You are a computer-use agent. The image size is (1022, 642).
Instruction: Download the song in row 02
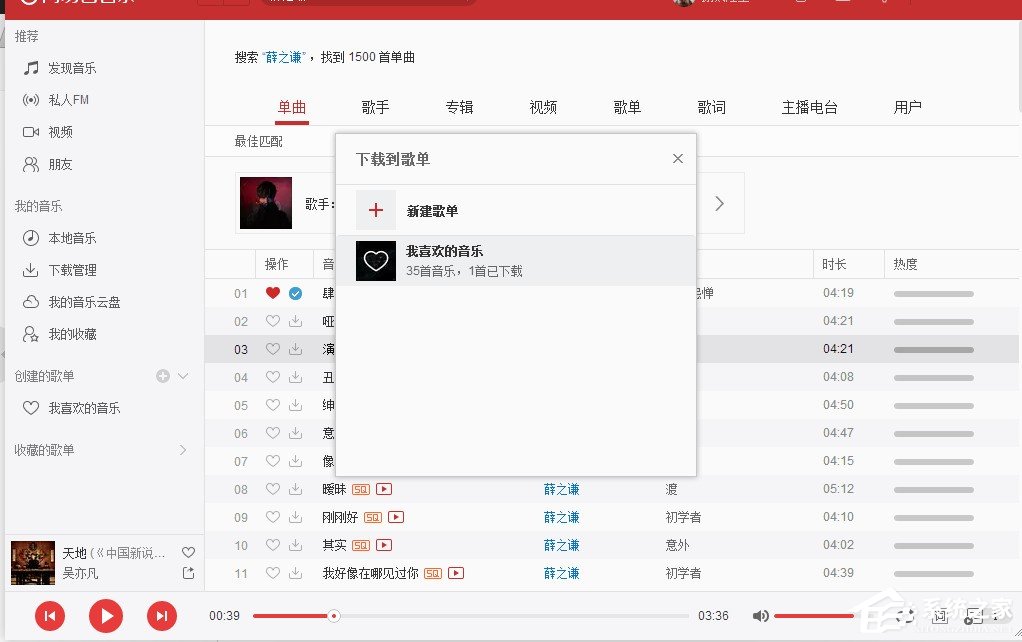pos(294,320)
